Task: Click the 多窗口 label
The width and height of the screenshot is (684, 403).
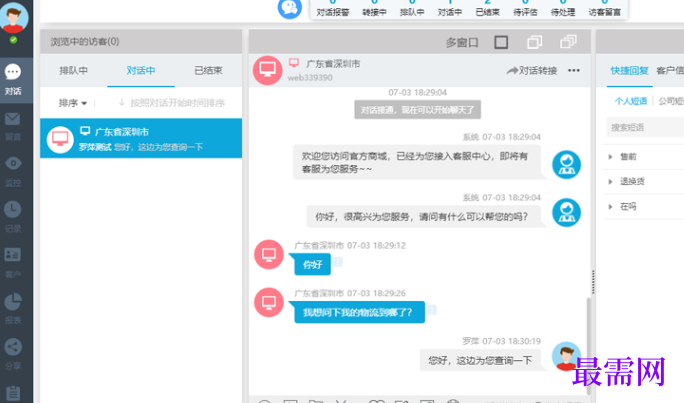Action: click(x=462, y=42)
